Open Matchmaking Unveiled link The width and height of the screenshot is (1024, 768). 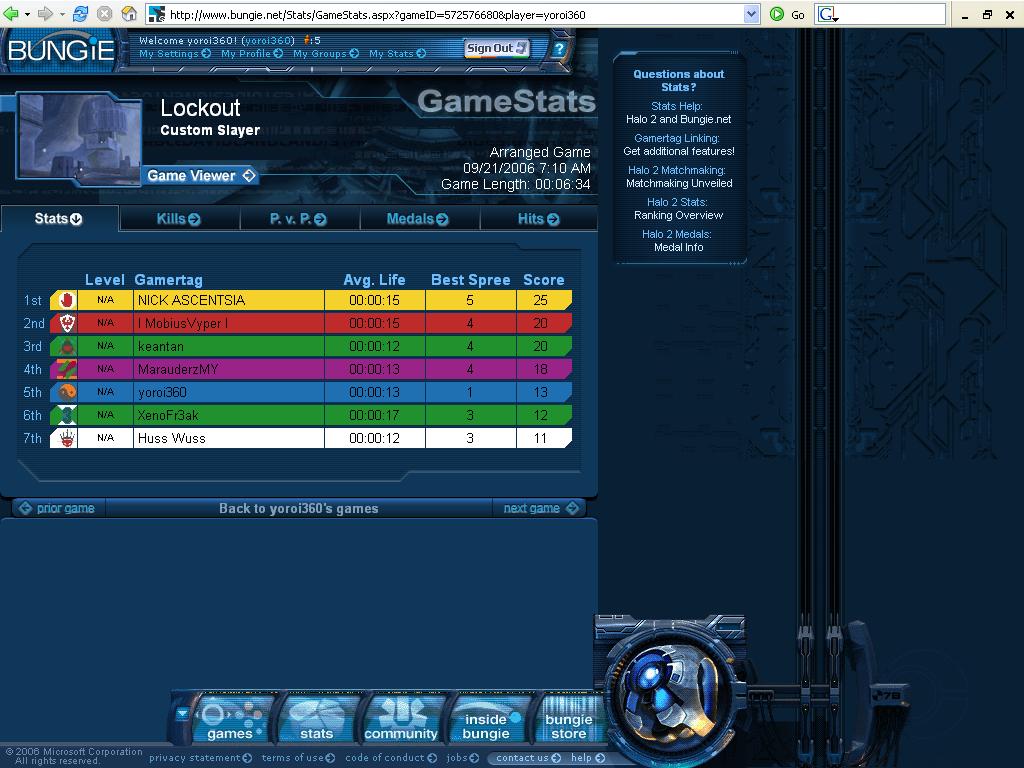[679, 184]
